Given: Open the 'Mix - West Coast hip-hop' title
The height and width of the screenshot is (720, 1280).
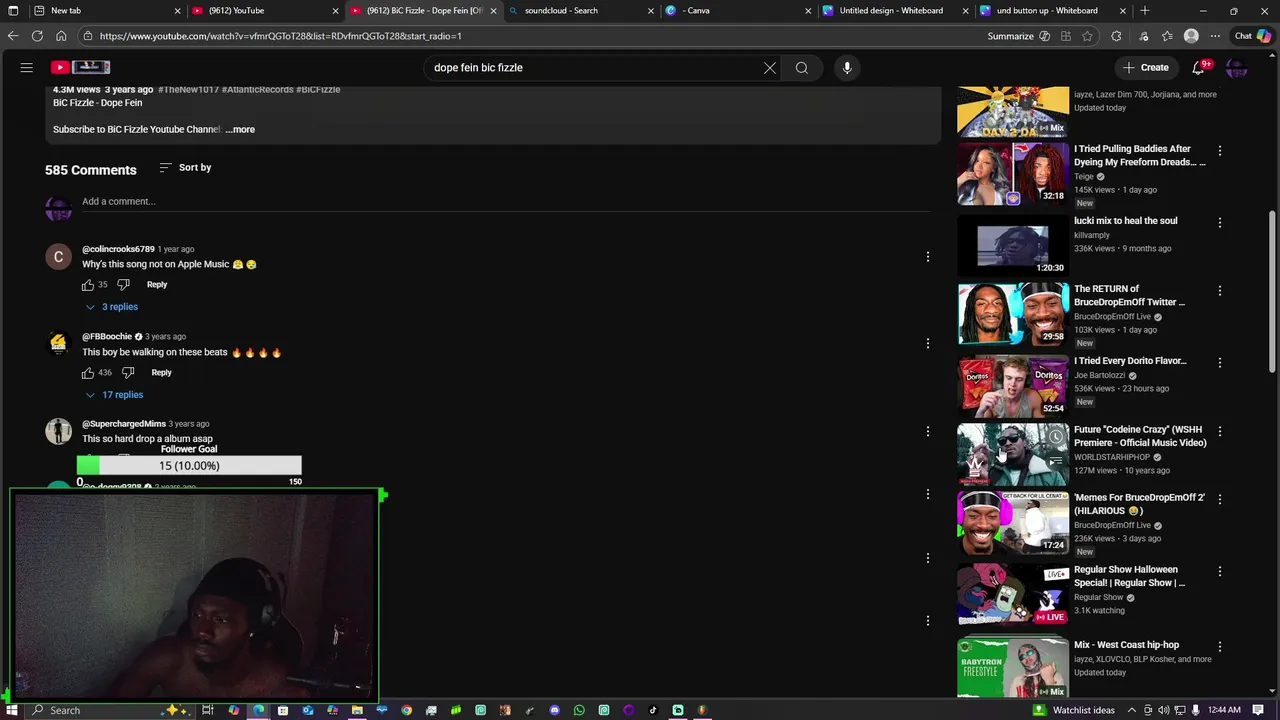Looking at the screenshot, I should pos(1126,645).
